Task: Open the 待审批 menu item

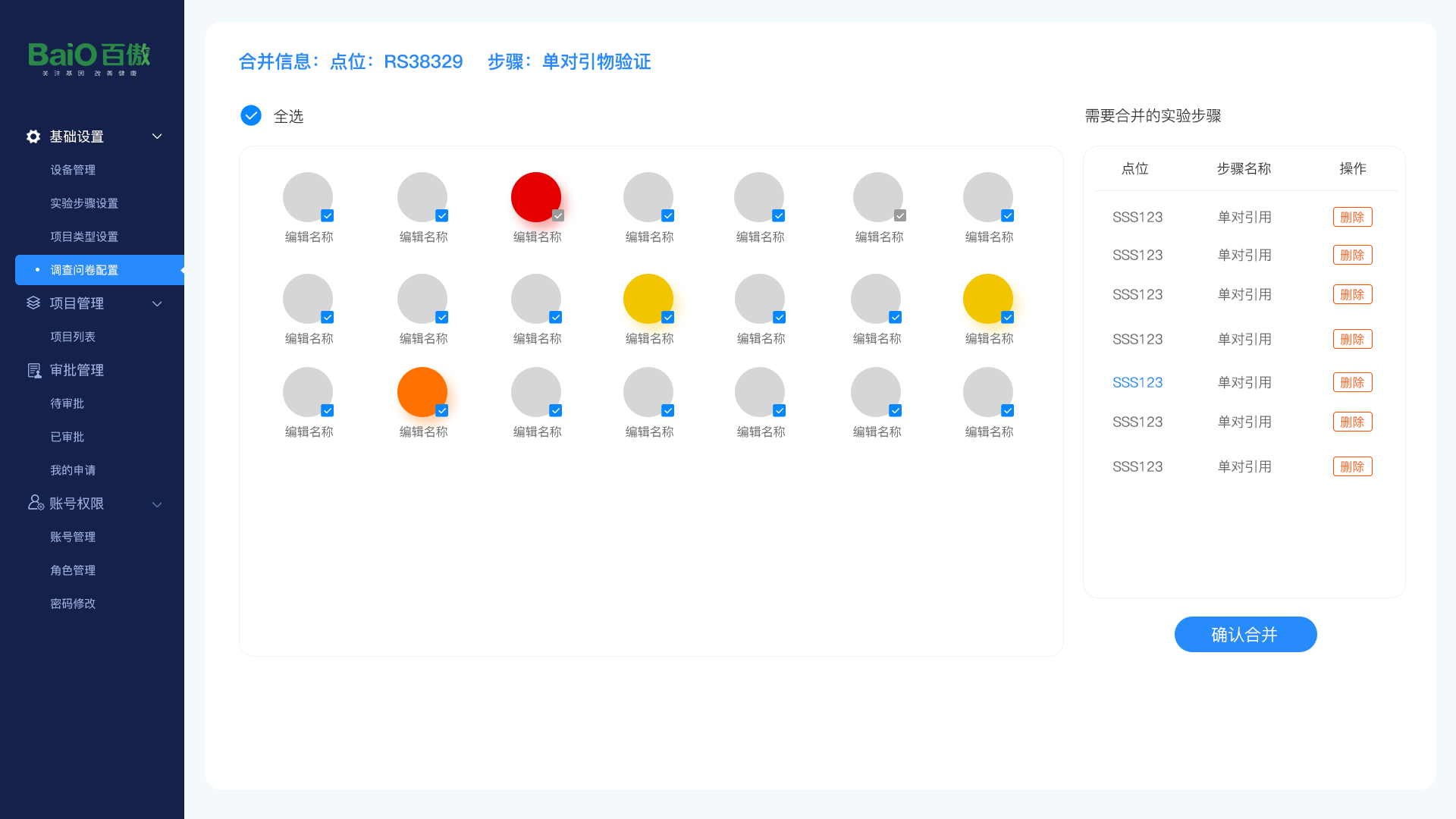Action: pos(67,403)
